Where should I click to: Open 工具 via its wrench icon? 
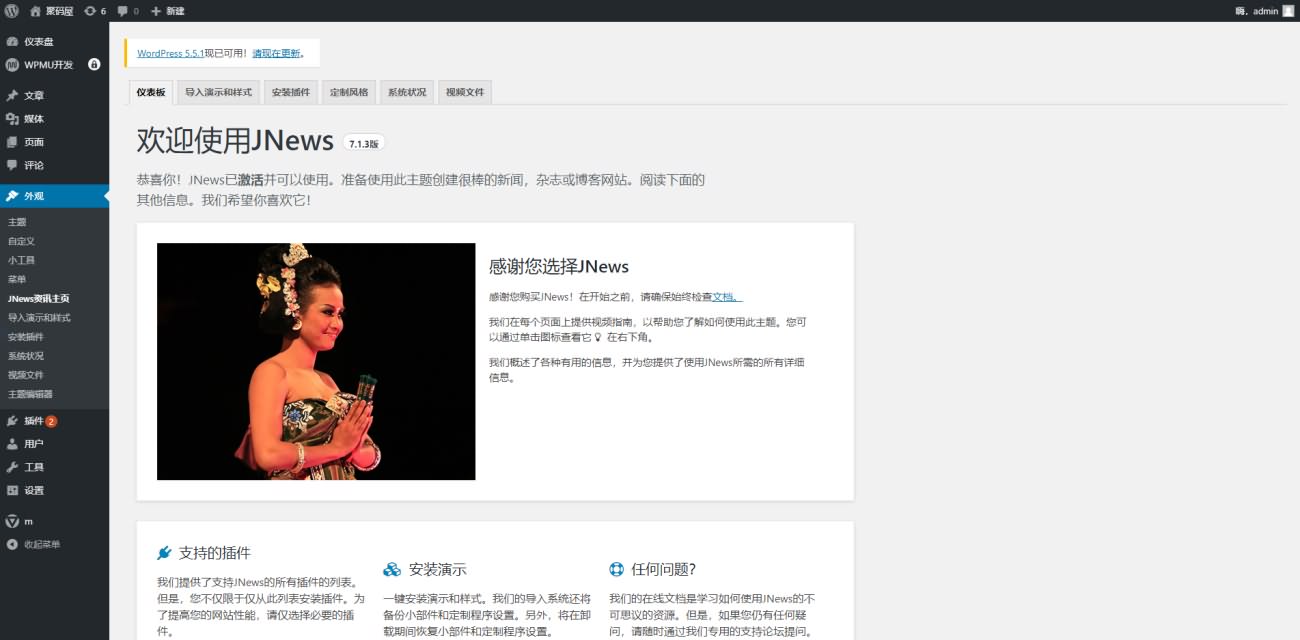12,467
